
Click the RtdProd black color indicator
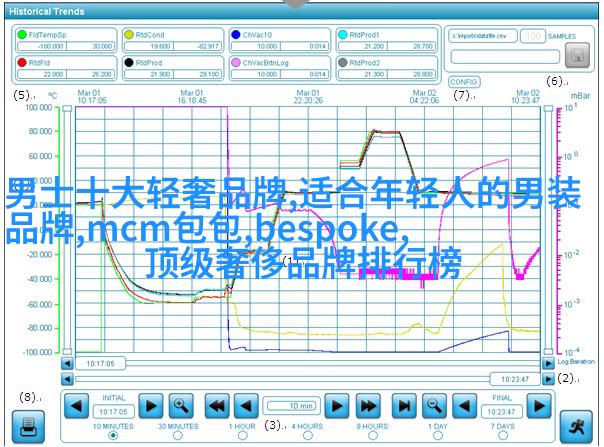129,62
